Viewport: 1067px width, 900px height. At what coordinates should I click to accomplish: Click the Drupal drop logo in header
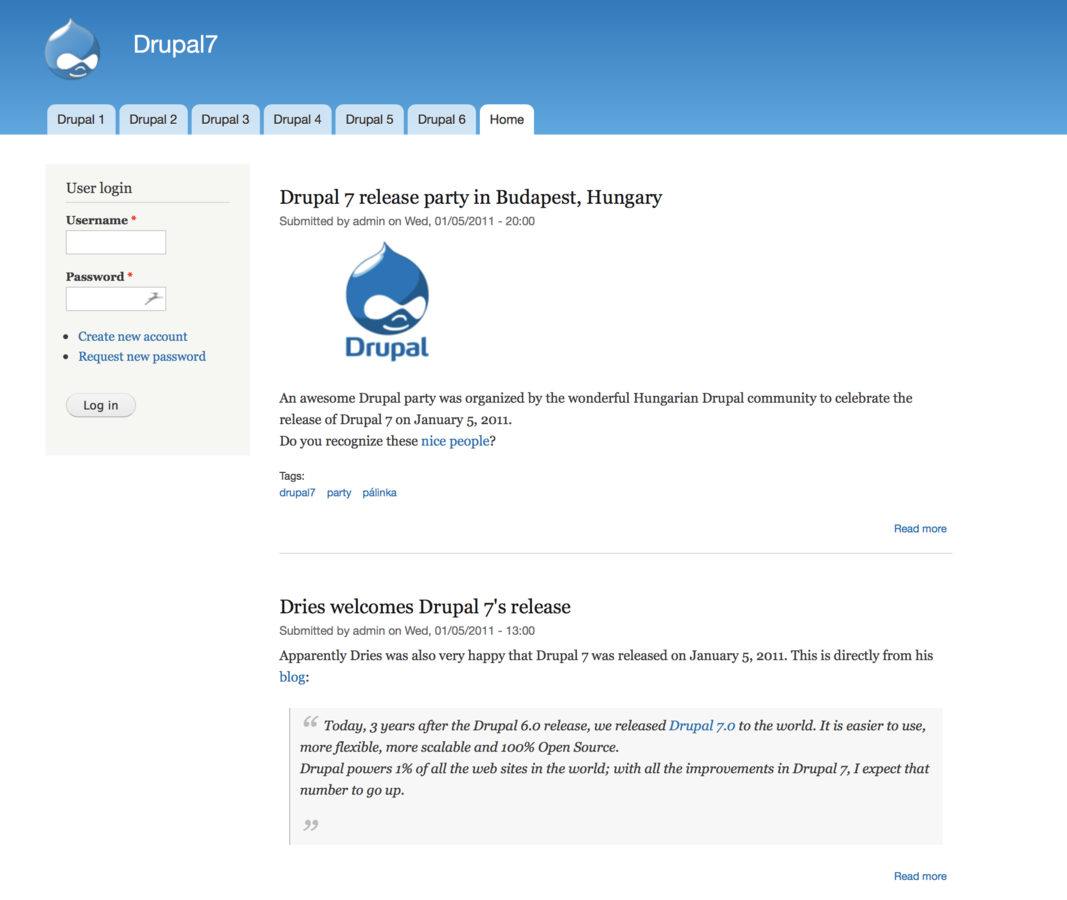pos(72,49)
